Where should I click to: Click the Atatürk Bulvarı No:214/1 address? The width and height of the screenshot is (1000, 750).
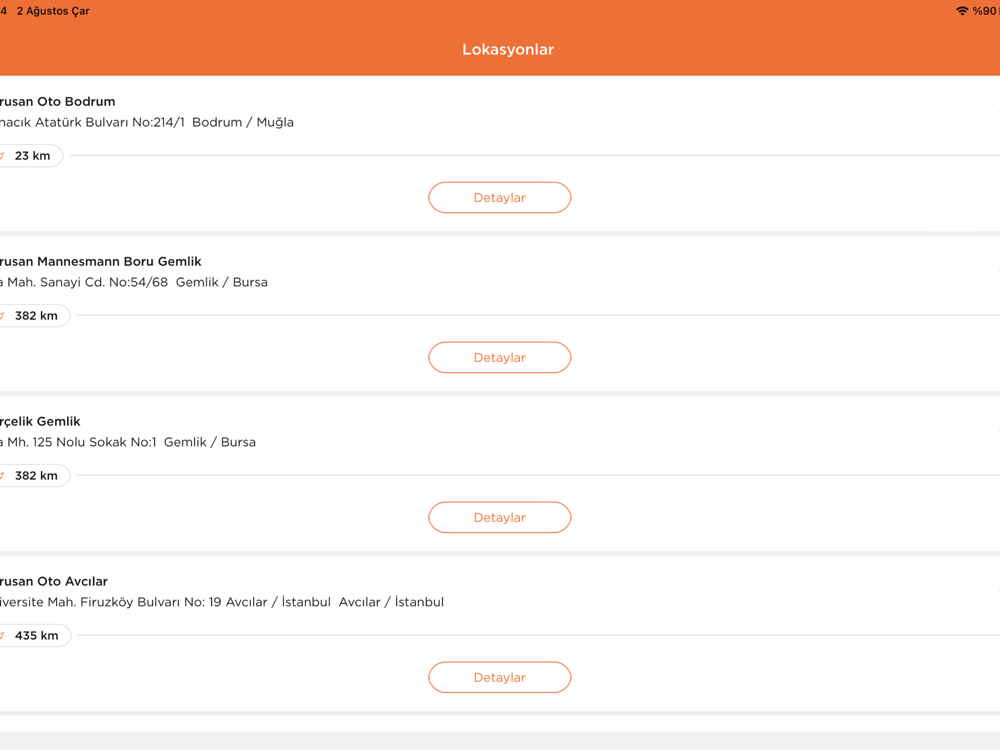[147, 122]
